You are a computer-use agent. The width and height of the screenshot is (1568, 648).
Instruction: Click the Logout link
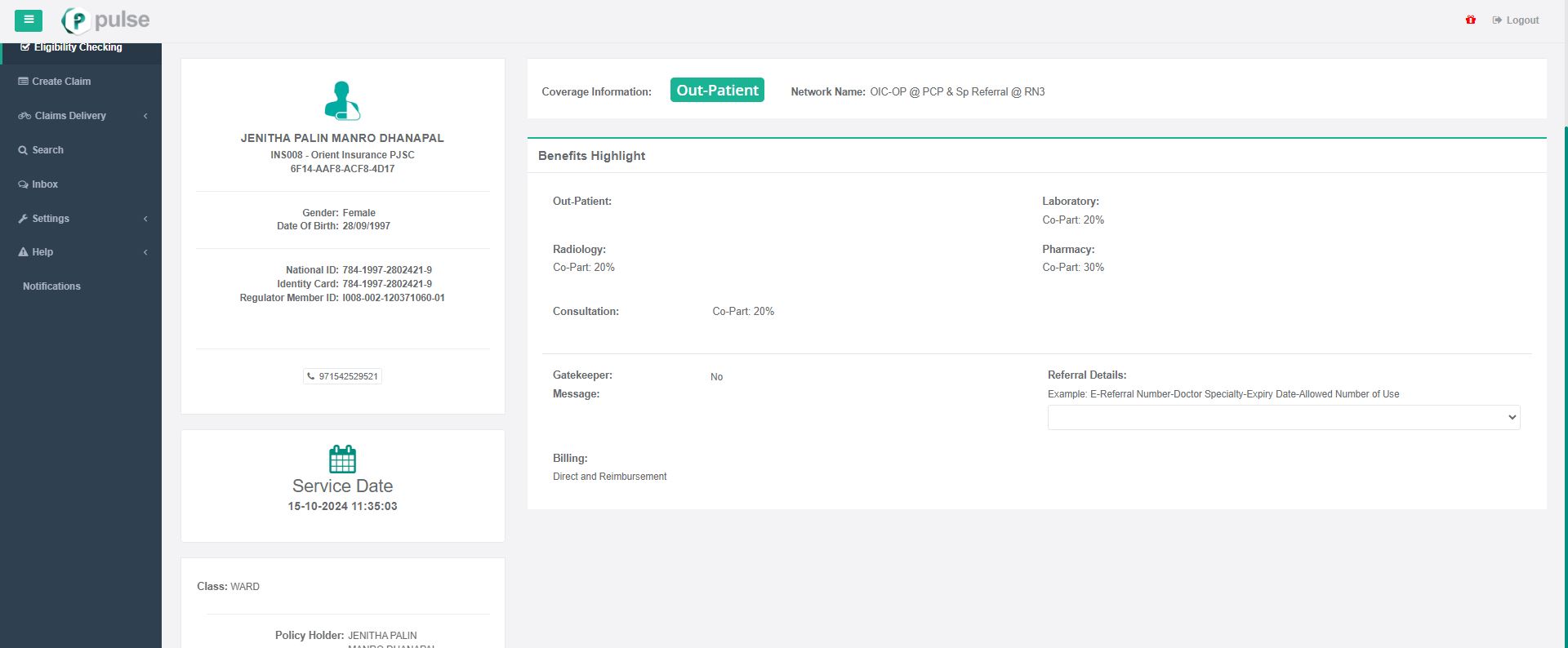1521,20
